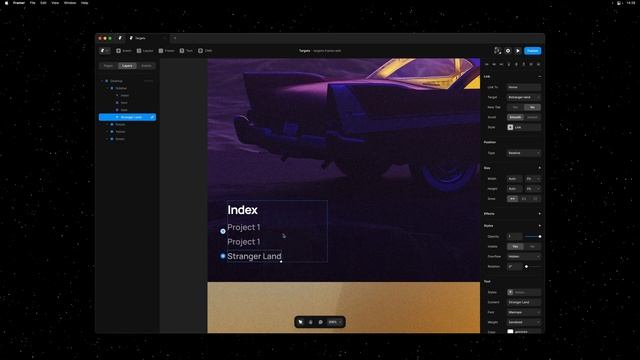Collapse the second layer under Desktop
Screen dimensions: 640x360
(x=107, y=124)
